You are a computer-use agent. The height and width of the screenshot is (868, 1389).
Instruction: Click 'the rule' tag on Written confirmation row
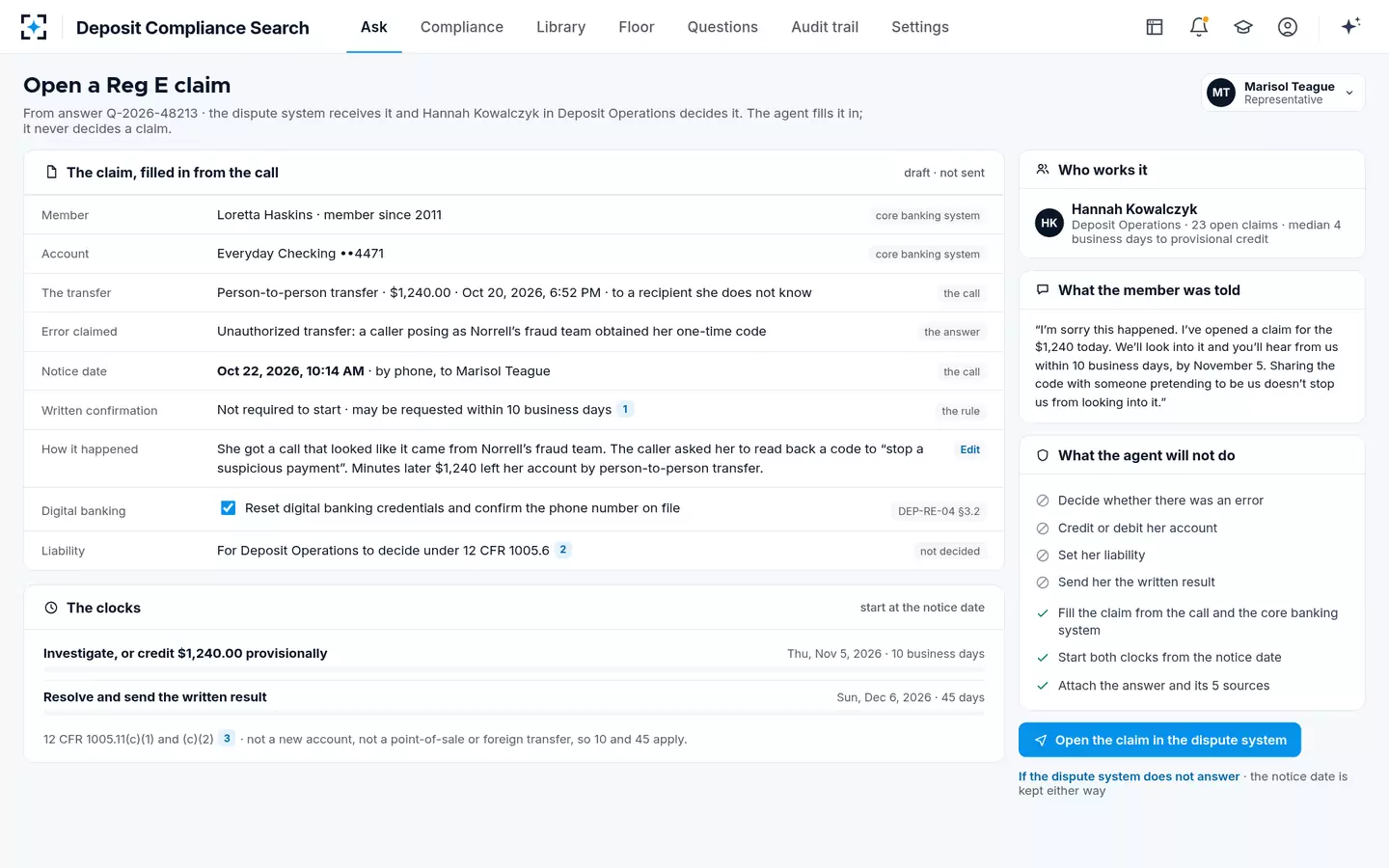[x=961, y=411]
